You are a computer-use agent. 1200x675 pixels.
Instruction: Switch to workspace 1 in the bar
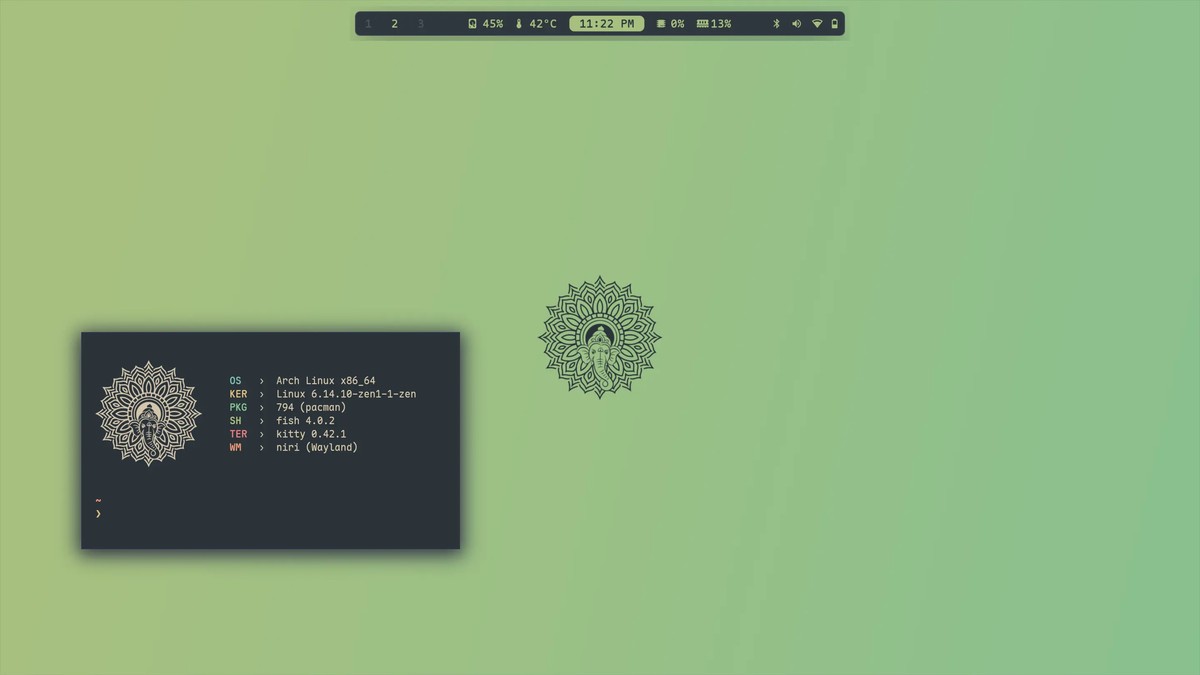(368, 24)
